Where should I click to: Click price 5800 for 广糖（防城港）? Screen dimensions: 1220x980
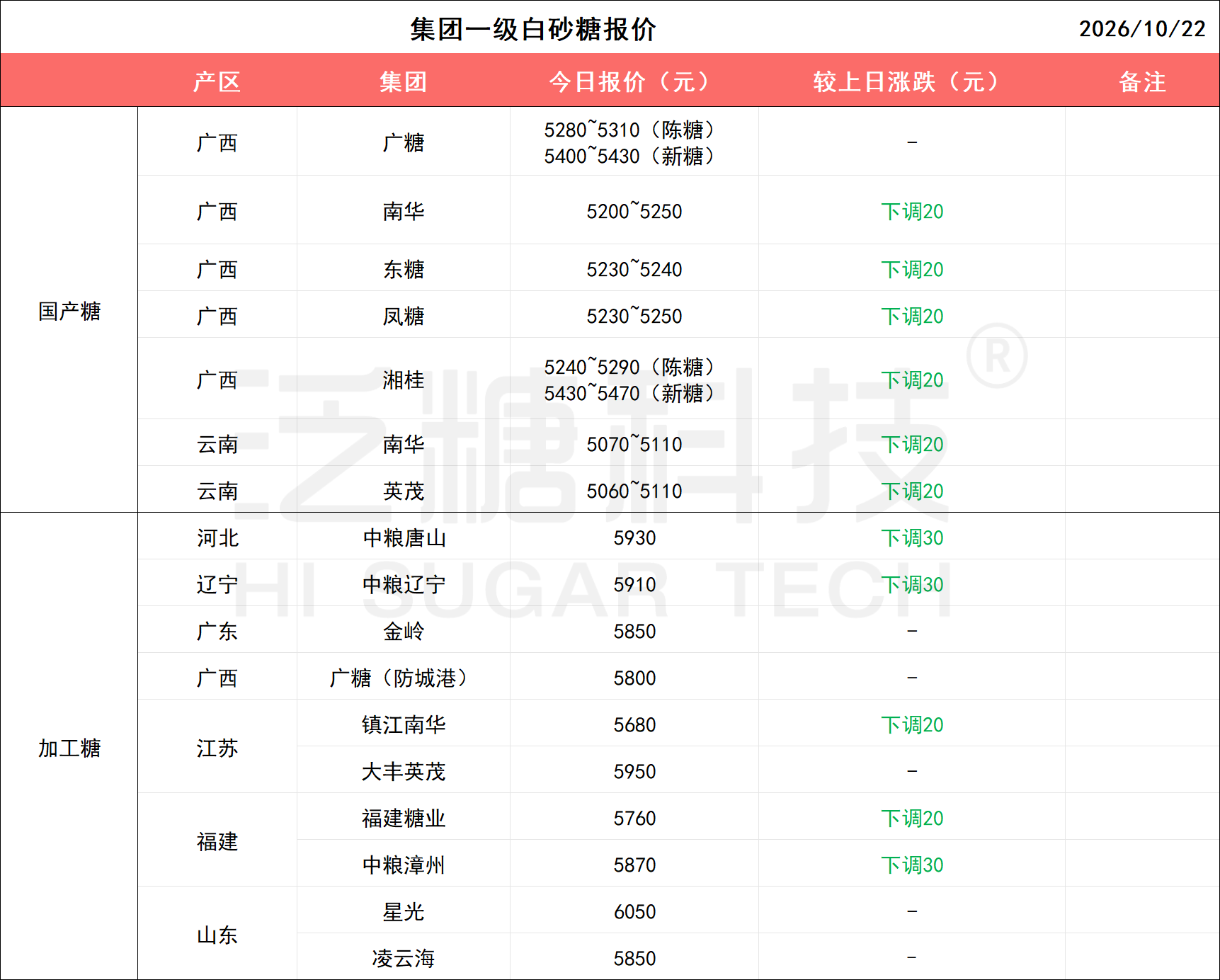[x=634, y=678]
